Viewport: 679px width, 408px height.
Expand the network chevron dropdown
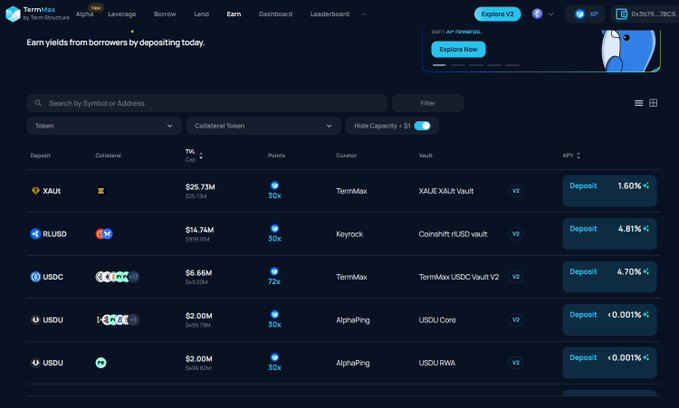click(551, 14)
